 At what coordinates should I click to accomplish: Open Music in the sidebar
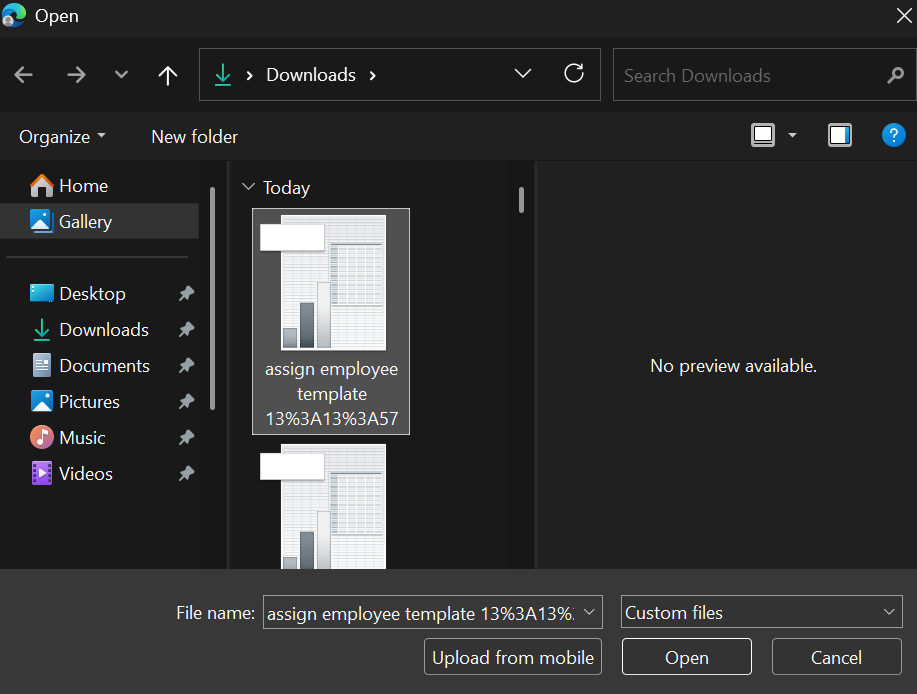tap(82, 438)
